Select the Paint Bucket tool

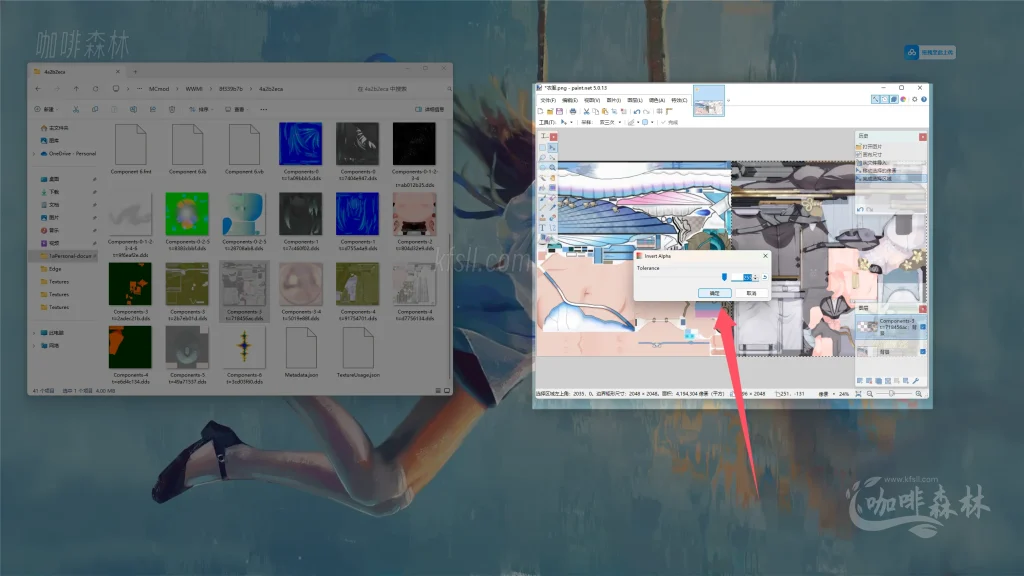(x=543, y=188)
